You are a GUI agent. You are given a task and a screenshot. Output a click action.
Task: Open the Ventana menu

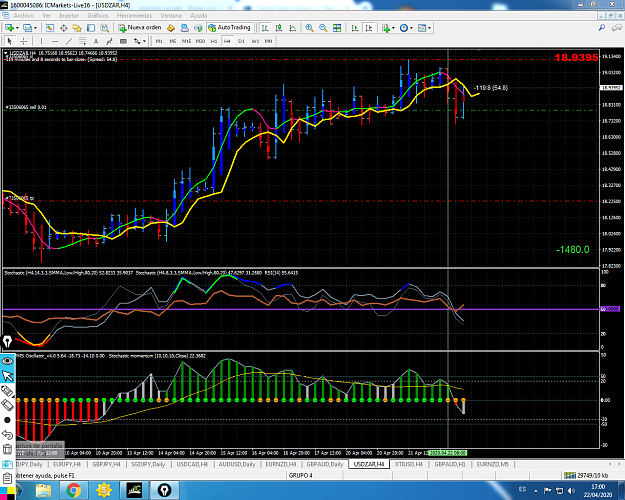coord(171,16)
